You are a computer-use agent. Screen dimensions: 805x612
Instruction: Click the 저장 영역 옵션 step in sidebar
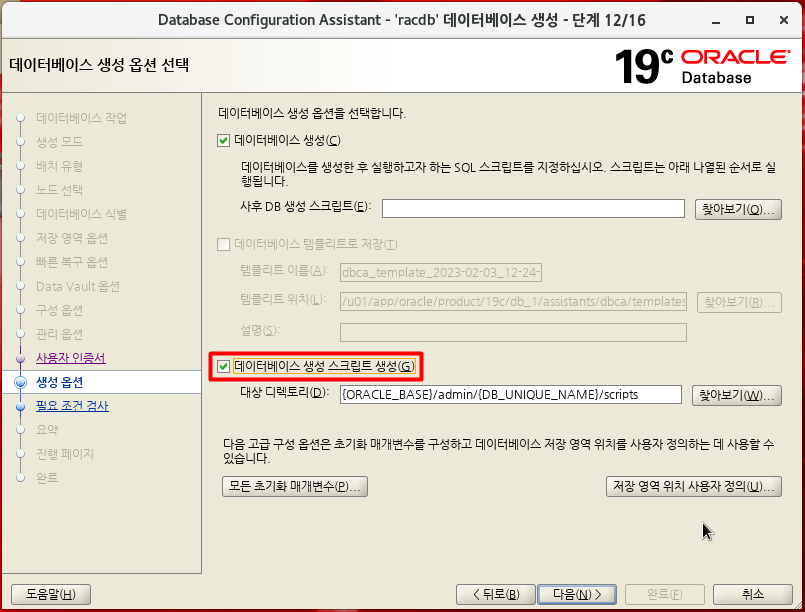click(72, 238)
